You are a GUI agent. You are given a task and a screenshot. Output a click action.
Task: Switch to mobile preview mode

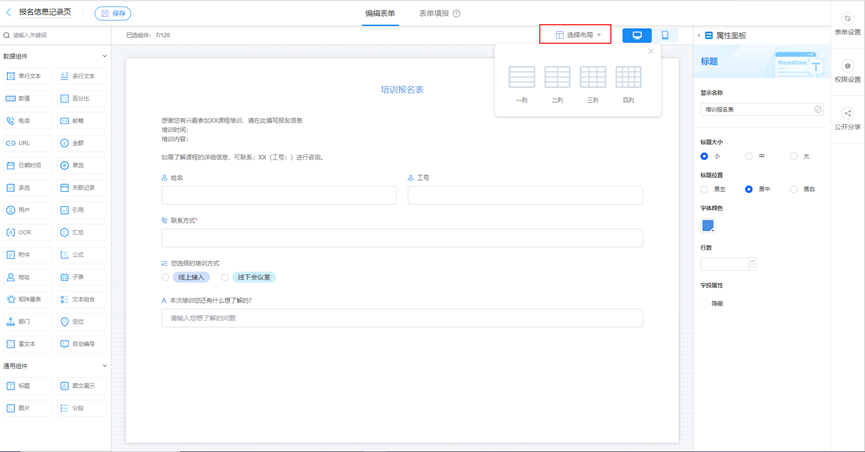coord(665,35)
